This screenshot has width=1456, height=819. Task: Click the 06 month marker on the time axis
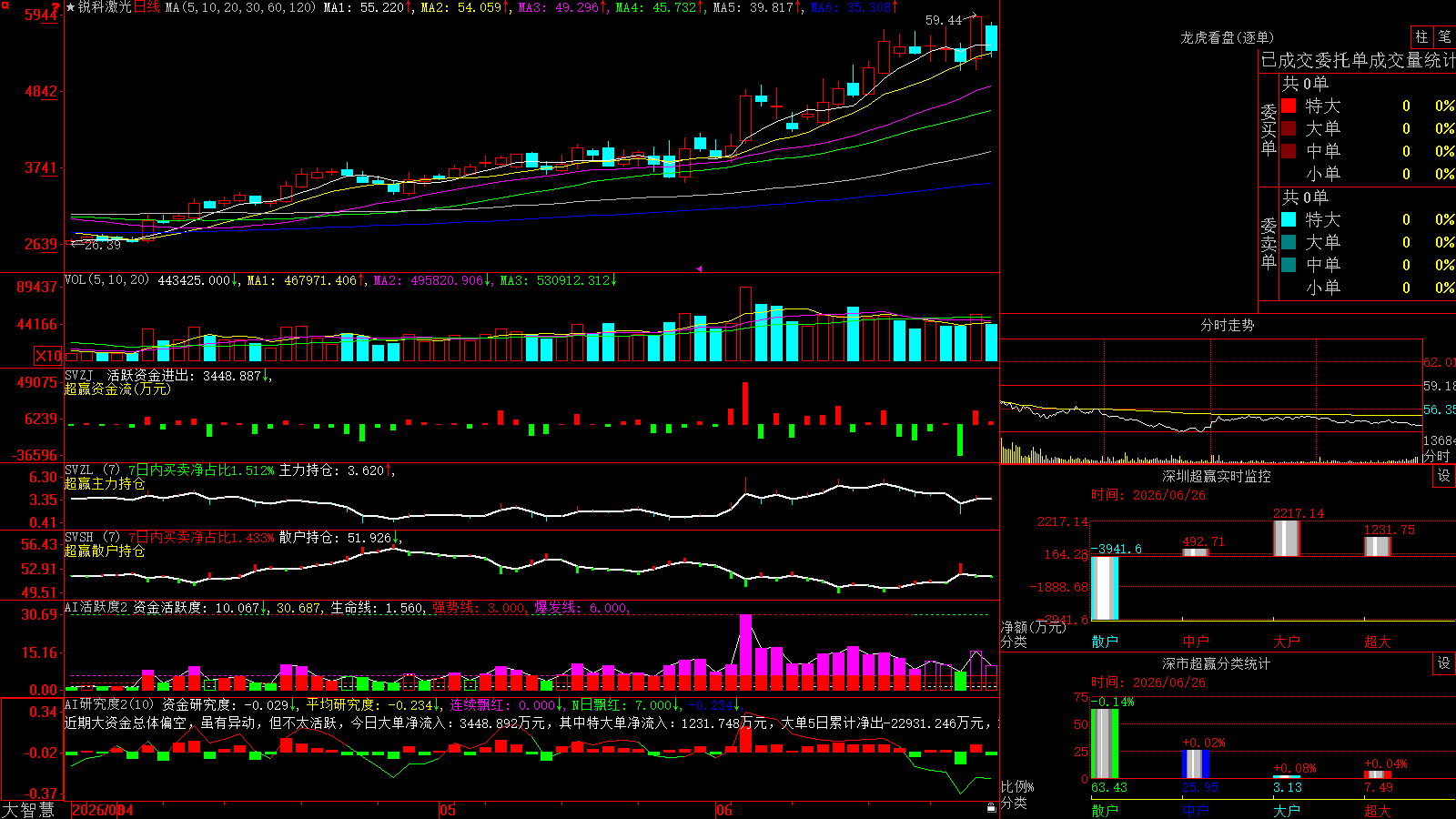[x=723, y=810]
